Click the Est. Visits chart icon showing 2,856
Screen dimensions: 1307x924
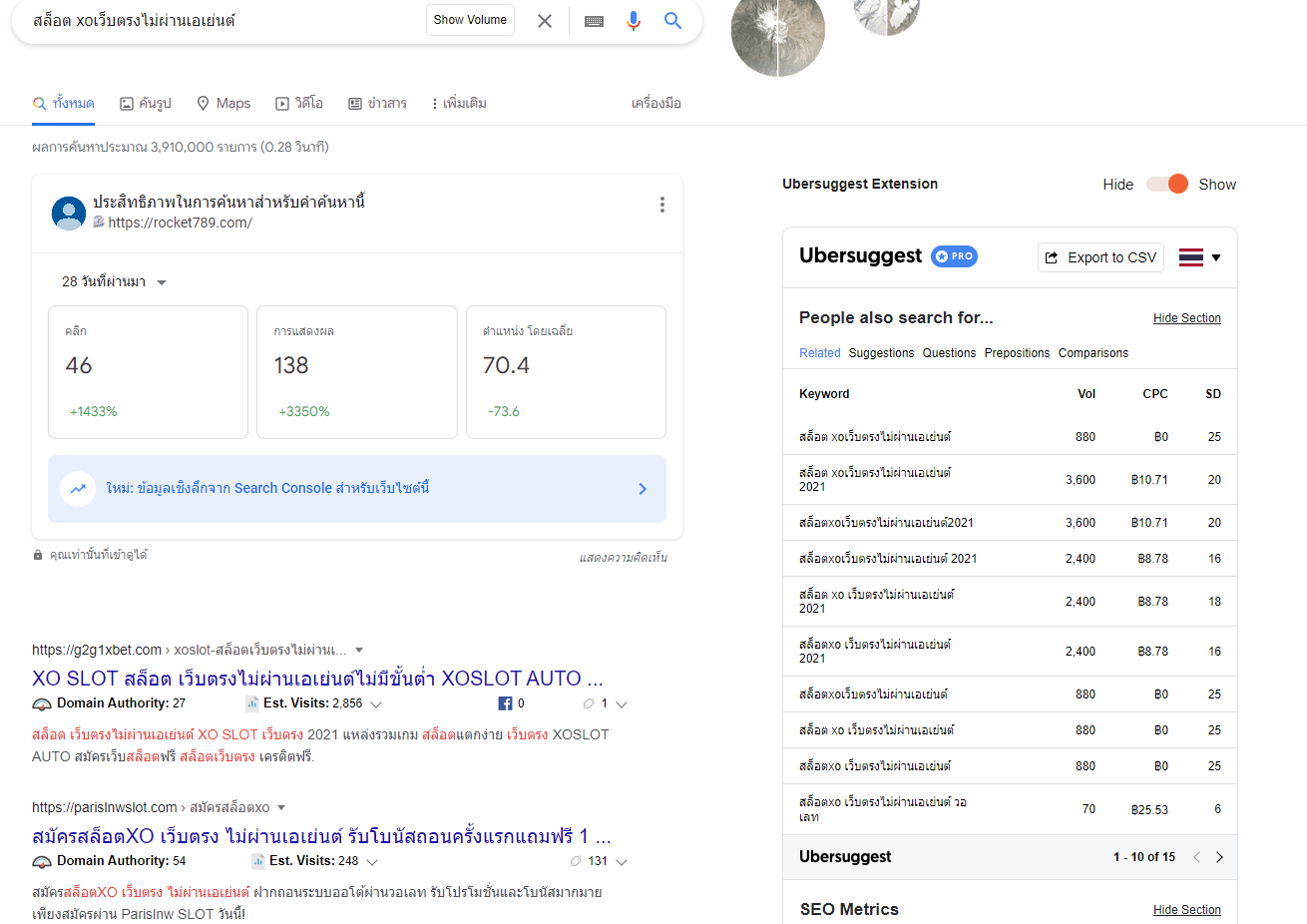[x=252, y=703]
